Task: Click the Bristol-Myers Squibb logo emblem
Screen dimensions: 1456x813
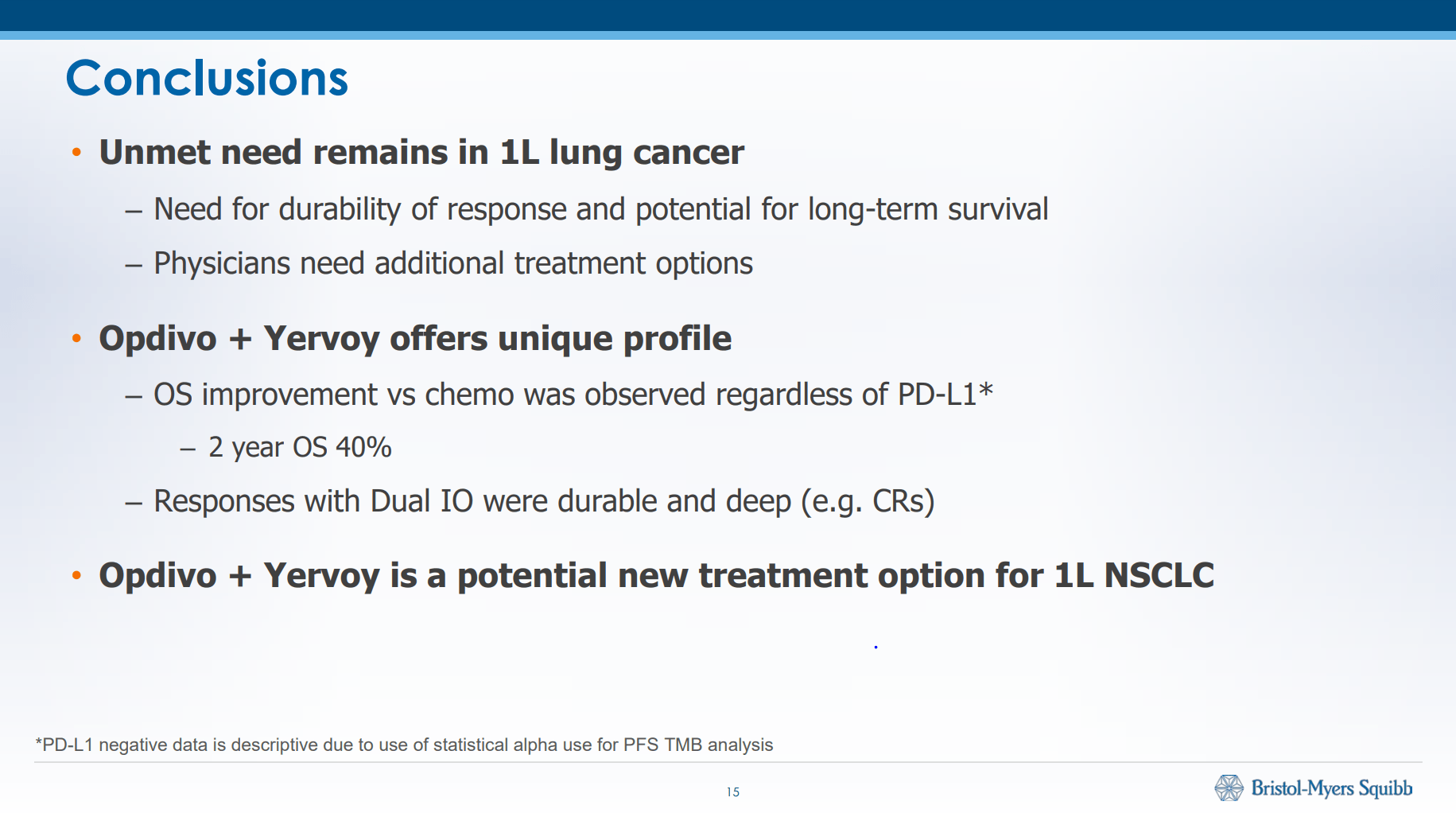Action: (1229, 788)
